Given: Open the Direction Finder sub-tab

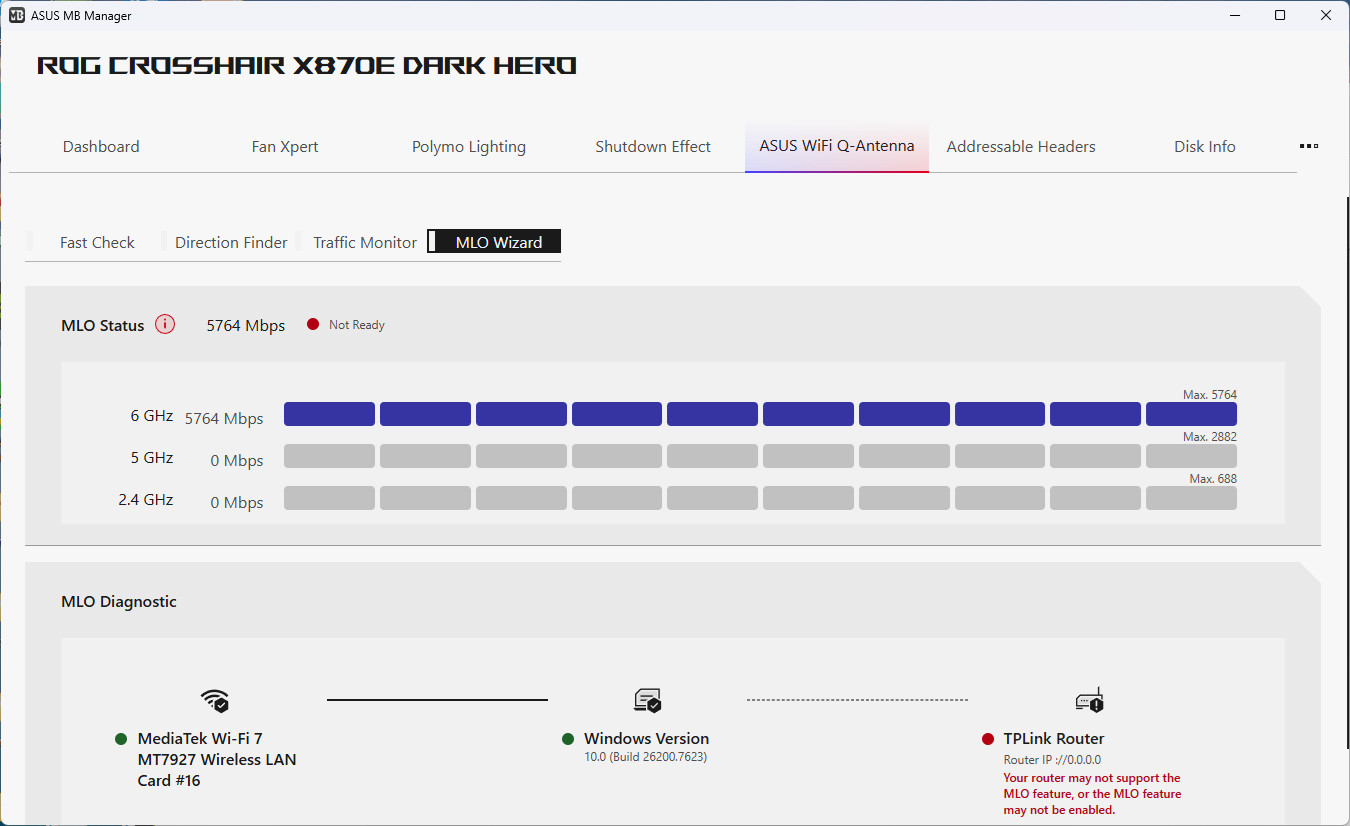Looking at the screenshot, I should (x=231, y=242).
